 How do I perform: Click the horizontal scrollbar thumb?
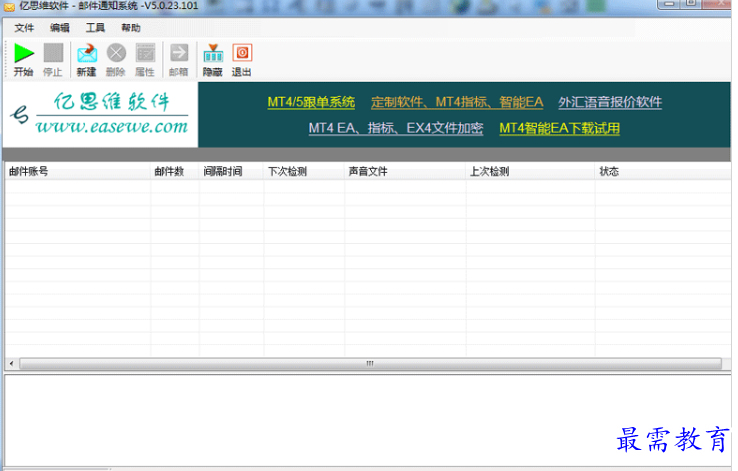pyautogui.click(x=370, y=363)
